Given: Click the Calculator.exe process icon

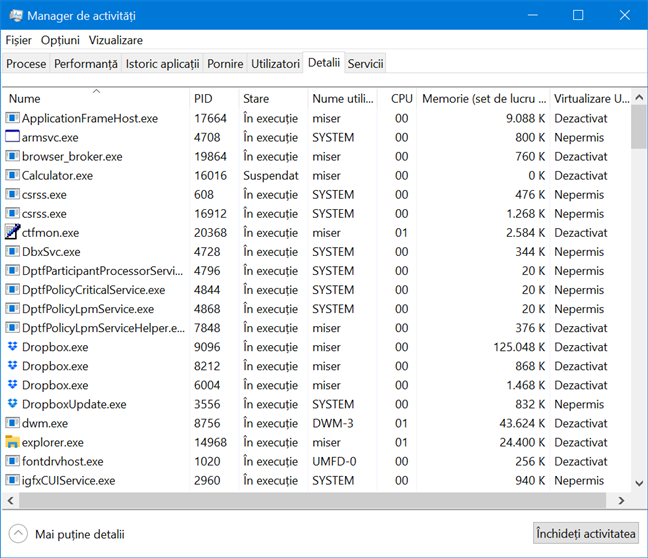Looking at the screenshot, I should tap(12, 175).
